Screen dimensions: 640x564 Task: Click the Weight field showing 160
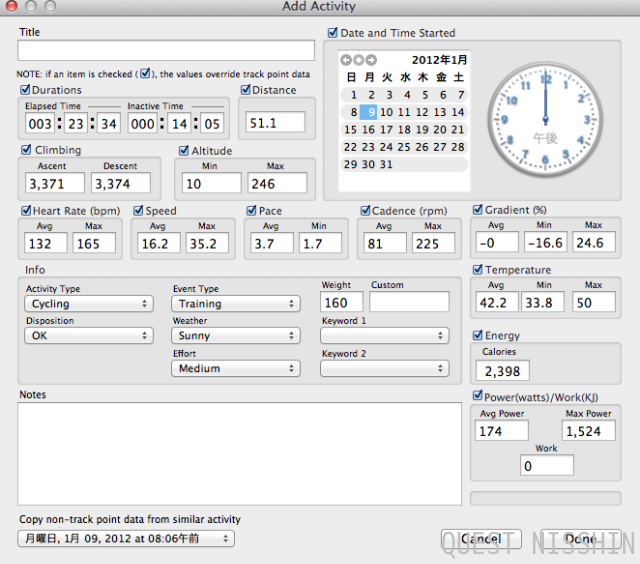click(x=342, y=302)
